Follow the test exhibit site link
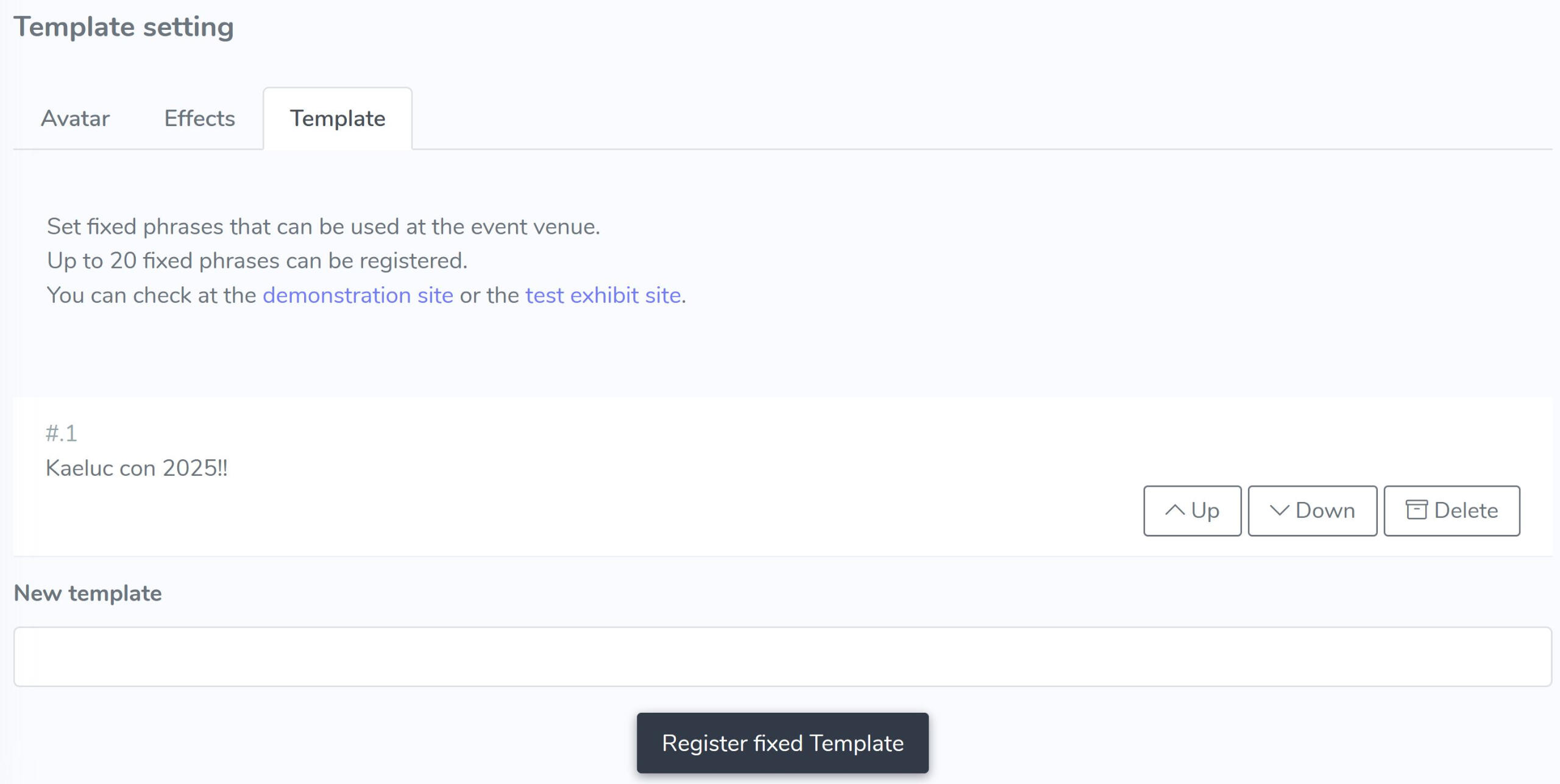 [x=603, y=295]
